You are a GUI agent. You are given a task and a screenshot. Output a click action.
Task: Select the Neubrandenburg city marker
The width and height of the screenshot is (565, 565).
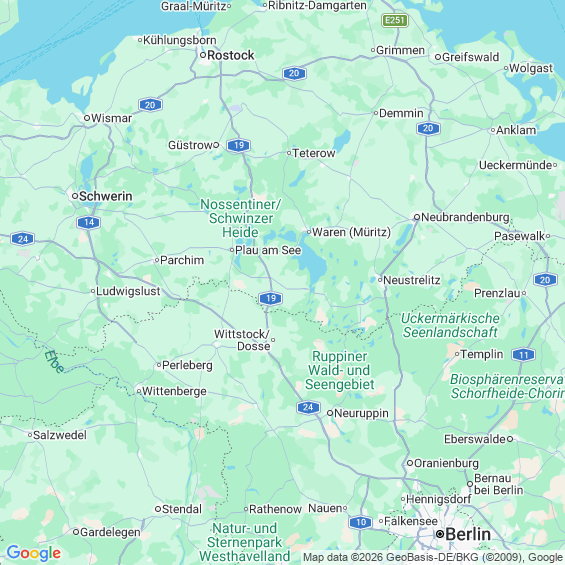[417, 217]
